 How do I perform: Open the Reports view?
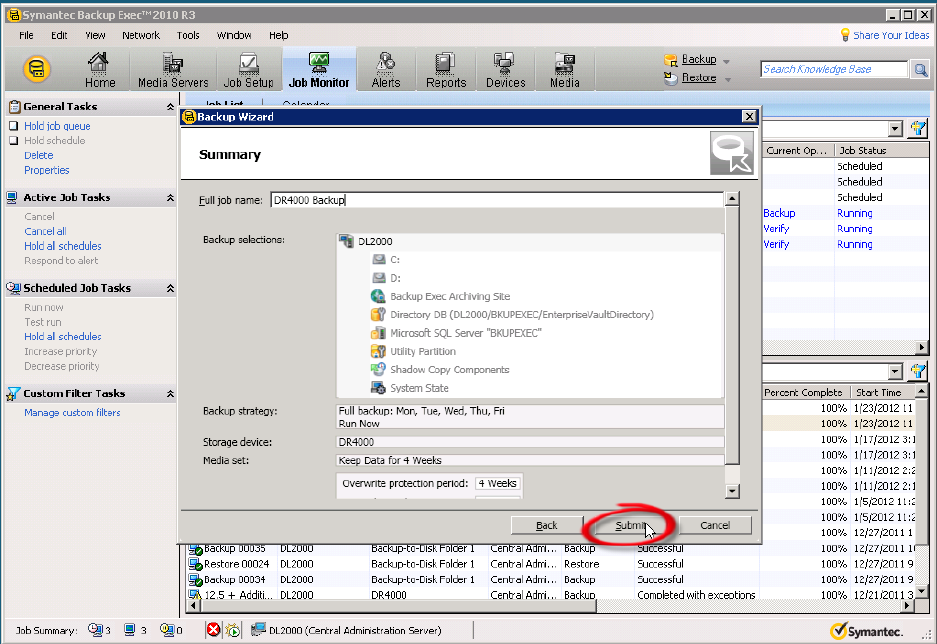[446, 69]
